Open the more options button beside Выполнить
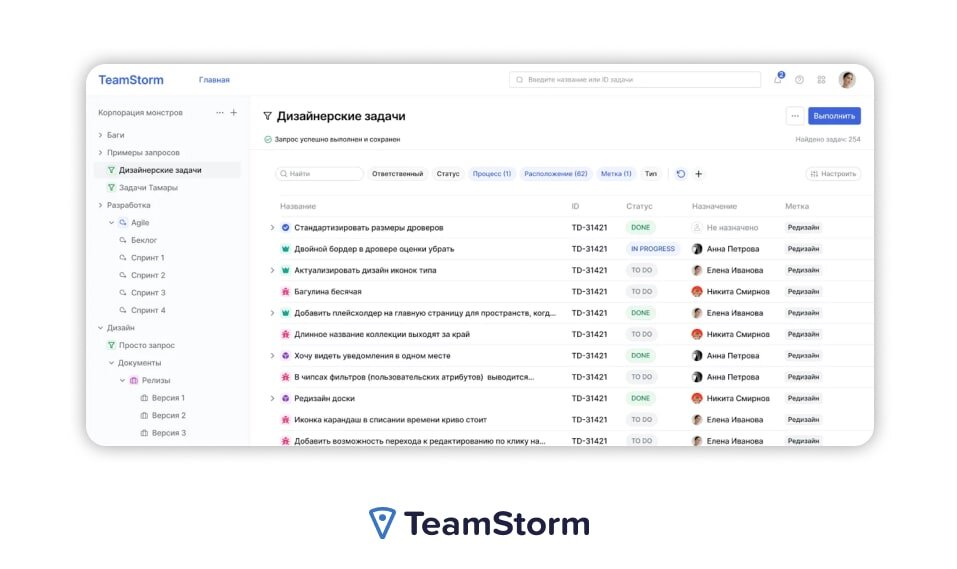The height and width of the screenshot is (569, 957). [x=795, y=116]
